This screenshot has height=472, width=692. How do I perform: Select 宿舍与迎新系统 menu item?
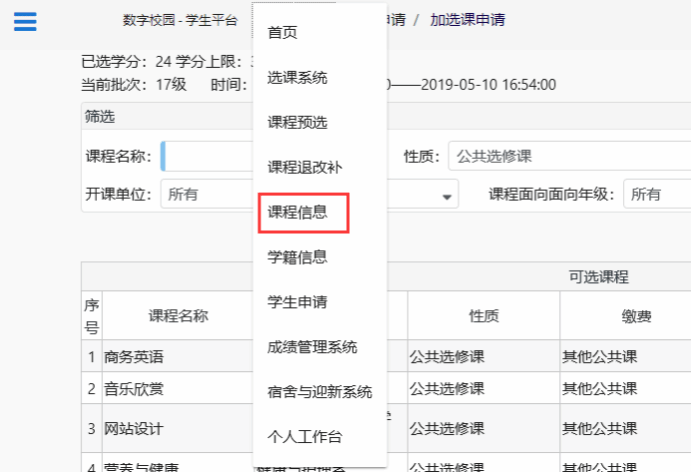[x=319, y=392]
